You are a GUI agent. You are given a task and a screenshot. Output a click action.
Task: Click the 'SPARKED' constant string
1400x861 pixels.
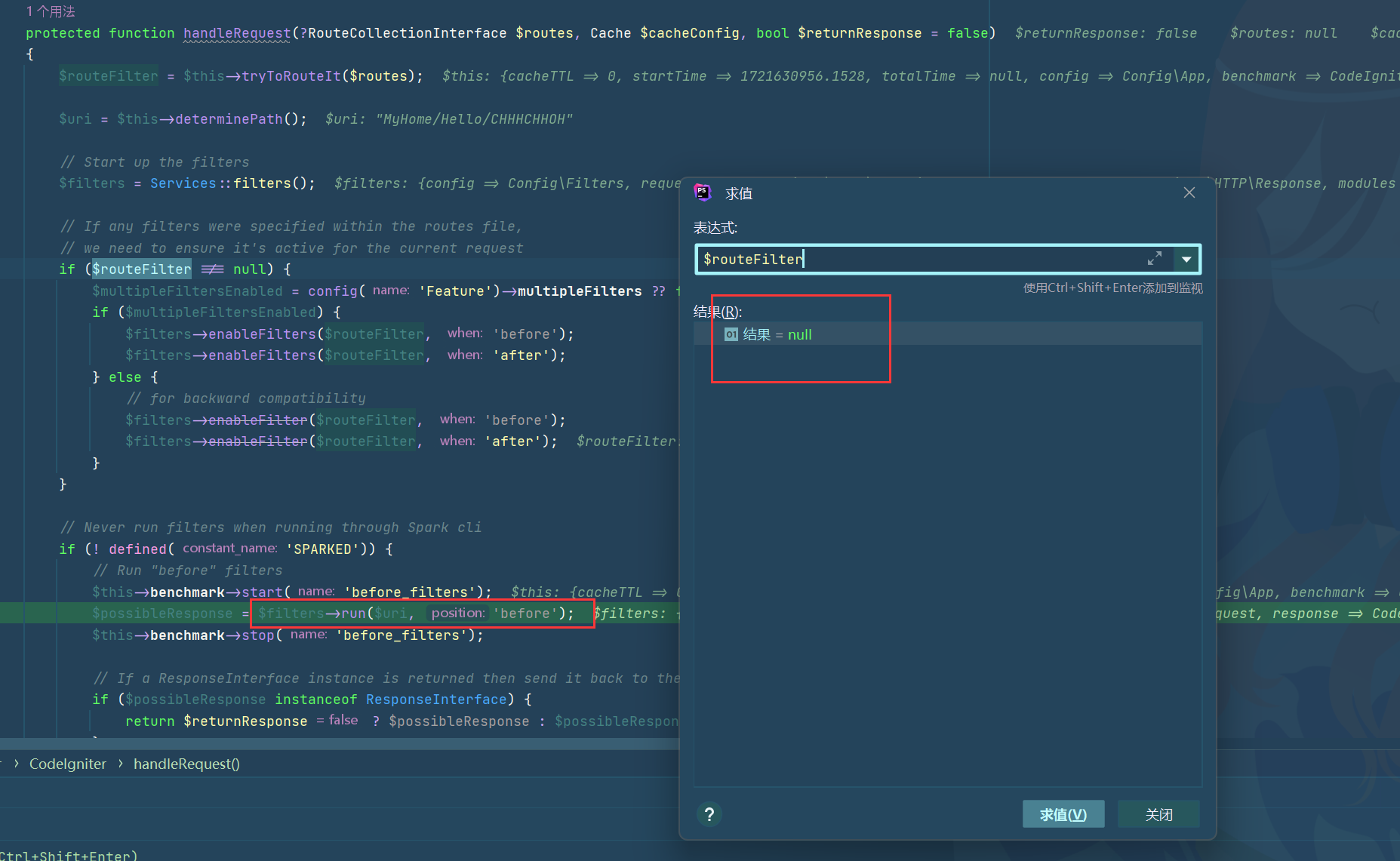click(x=322, y=549)
